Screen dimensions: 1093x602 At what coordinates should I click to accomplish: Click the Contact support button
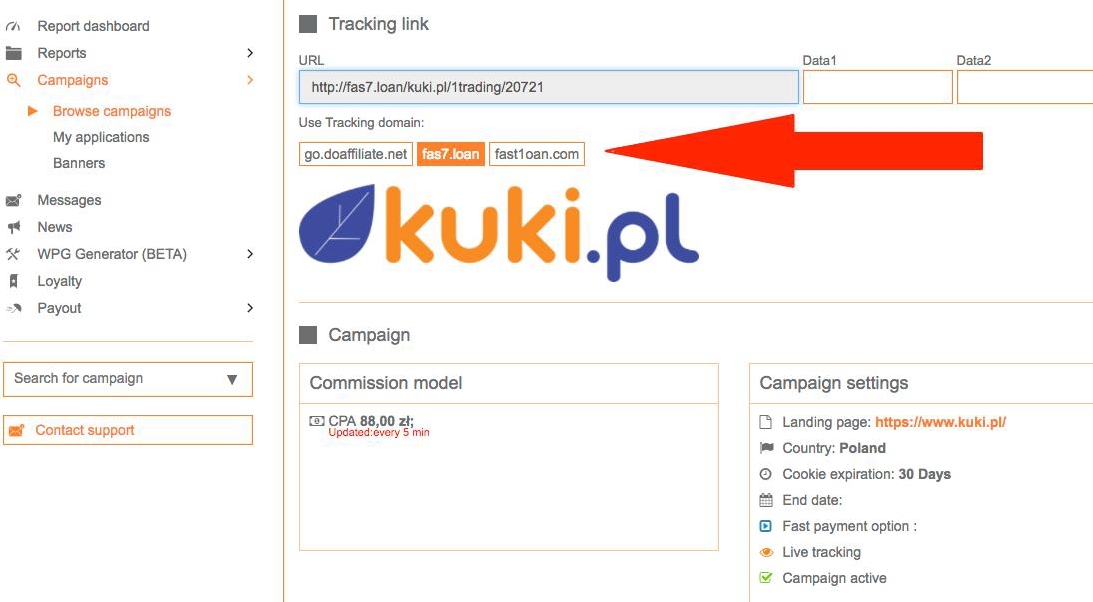pyautogui.click(x=128, y=430)
